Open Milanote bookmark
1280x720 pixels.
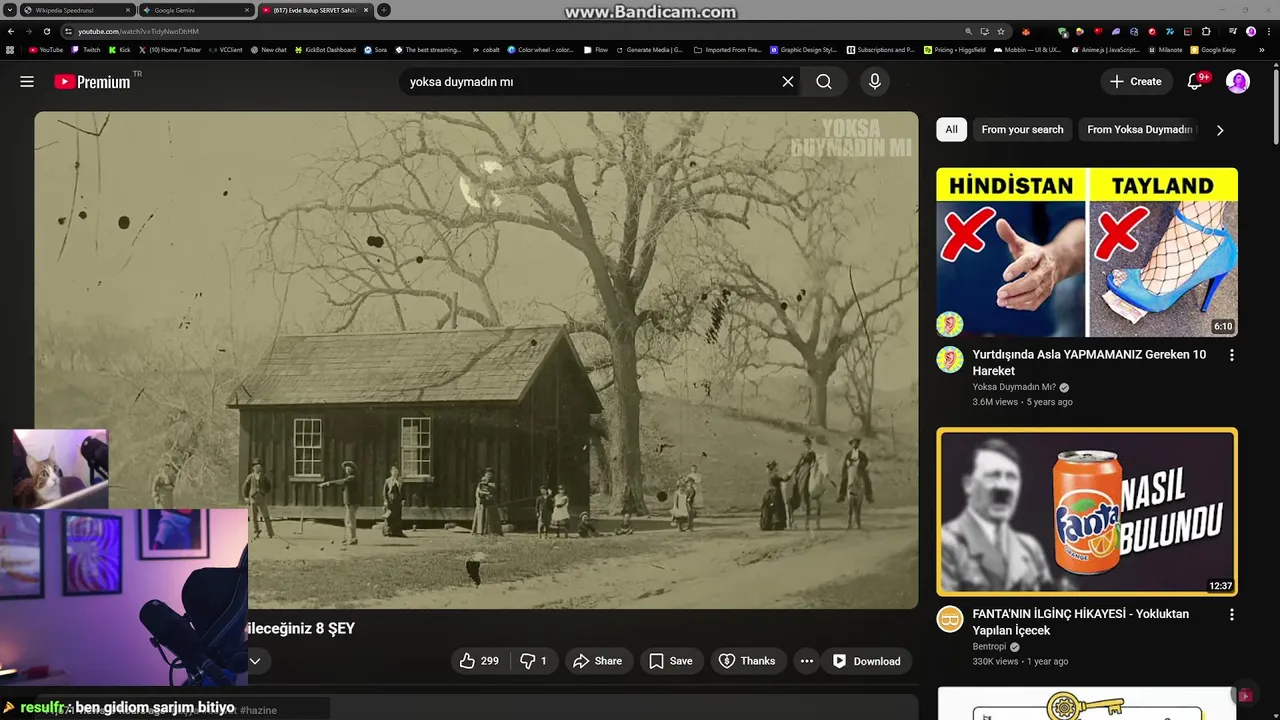[1164, 49]
